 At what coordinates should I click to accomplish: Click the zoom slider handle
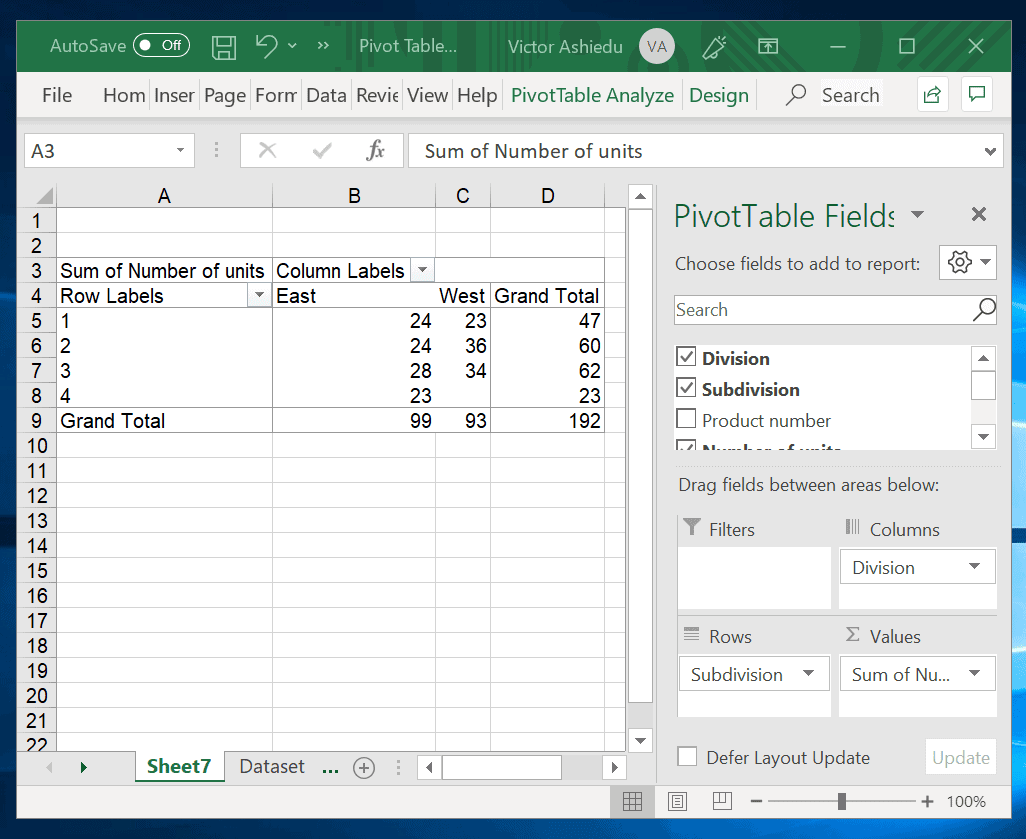(x=841, y=801)
